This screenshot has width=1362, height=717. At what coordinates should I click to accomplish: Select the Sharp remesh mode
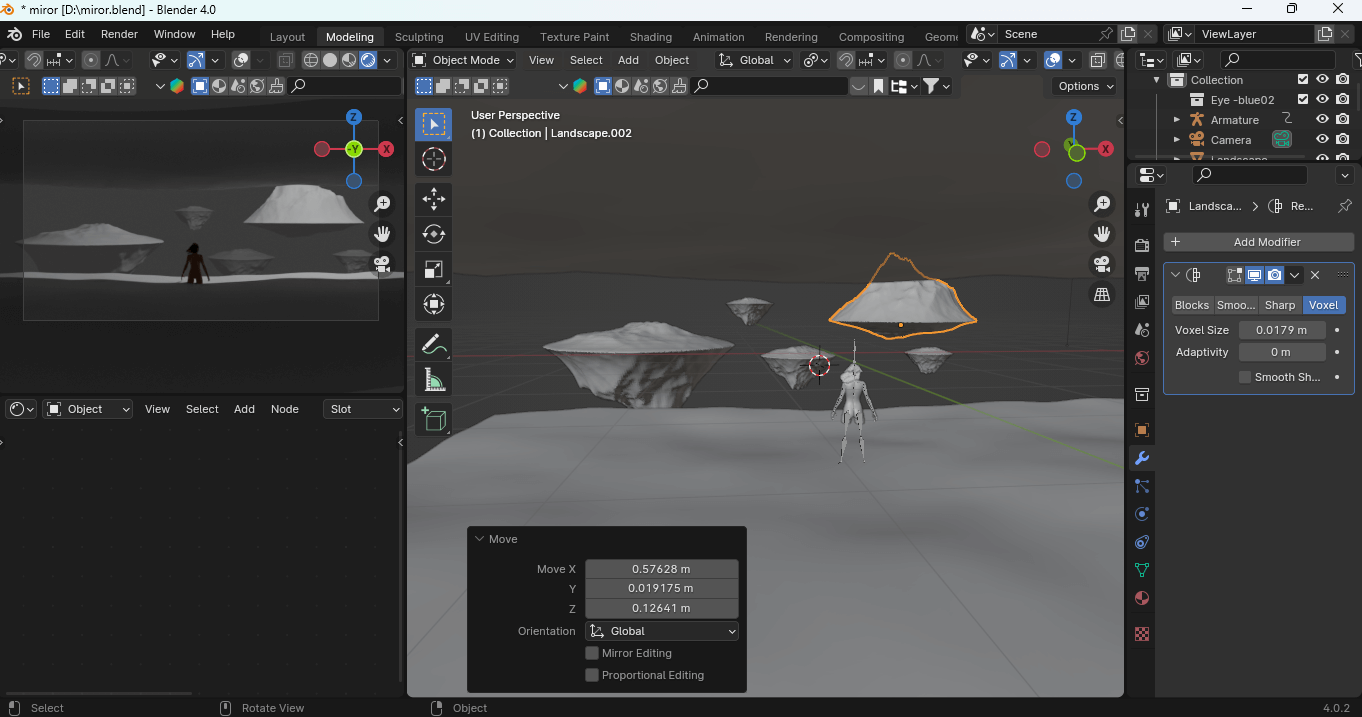[1280, 305]
